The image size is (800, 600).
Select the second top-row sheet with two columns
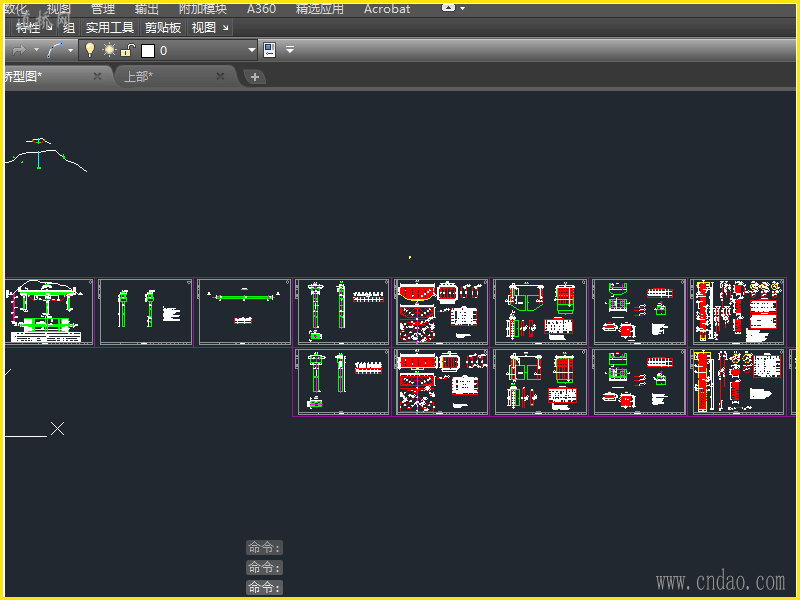(x=146, y=312)
